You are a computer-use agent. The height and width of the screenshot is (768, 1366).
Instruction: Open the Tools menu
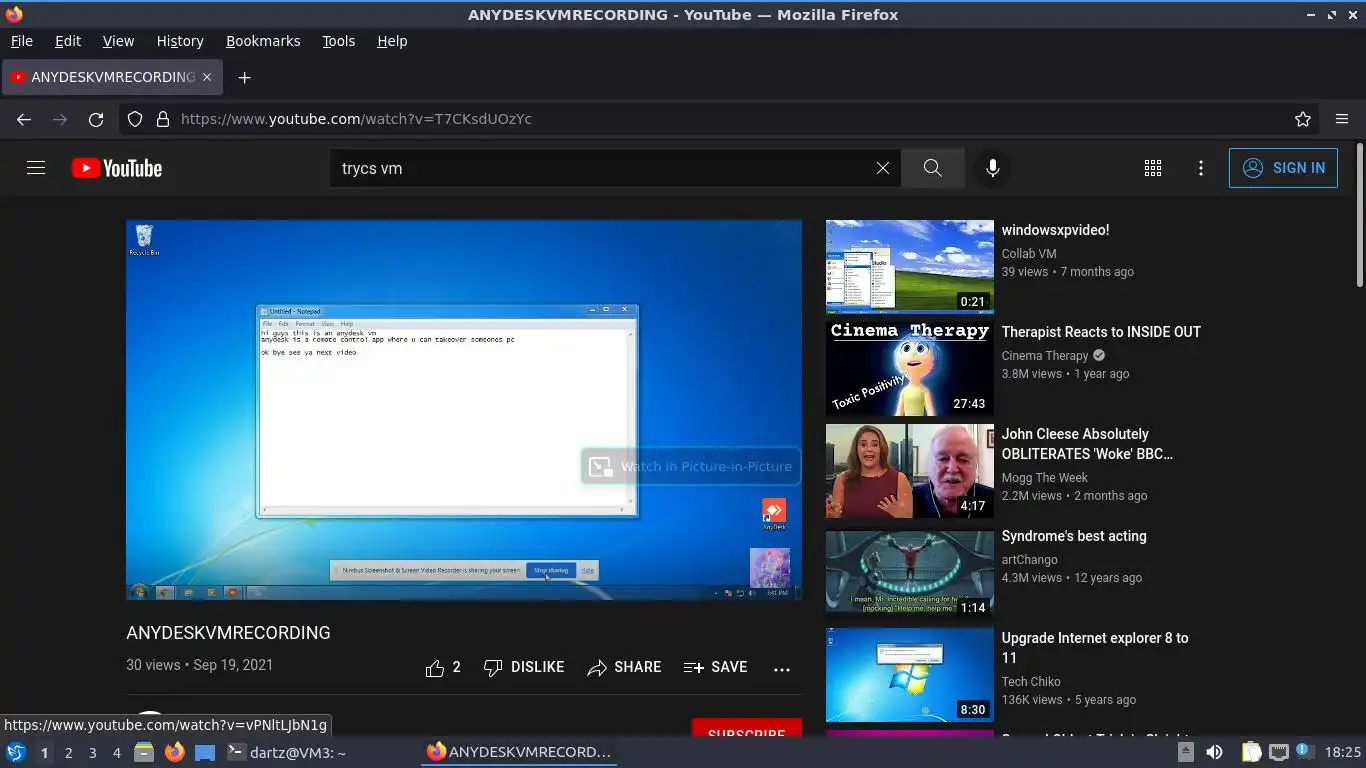pos(339,41)
